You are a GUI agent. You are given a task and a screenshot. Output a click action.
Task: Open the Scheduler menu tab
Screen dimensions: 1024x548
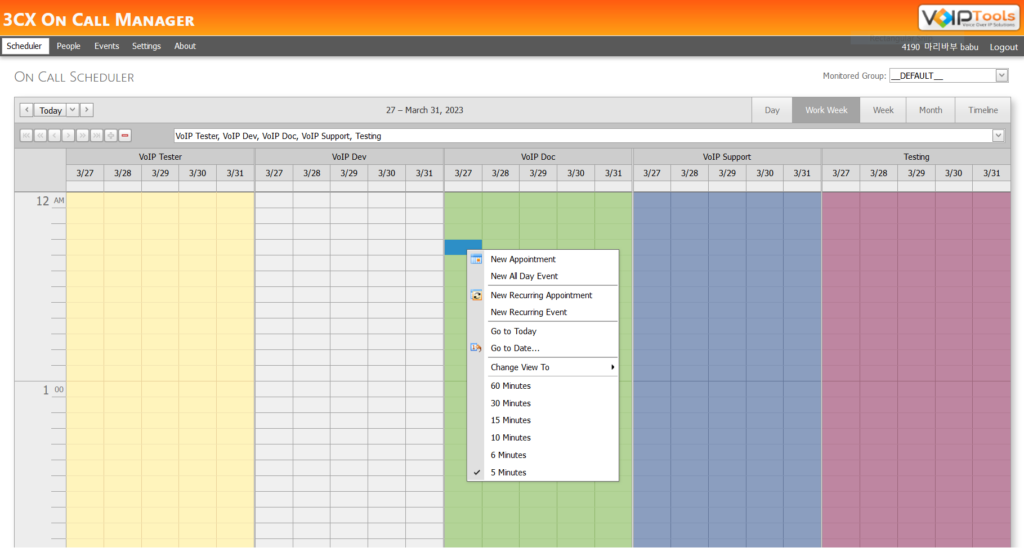pos(24,46)
